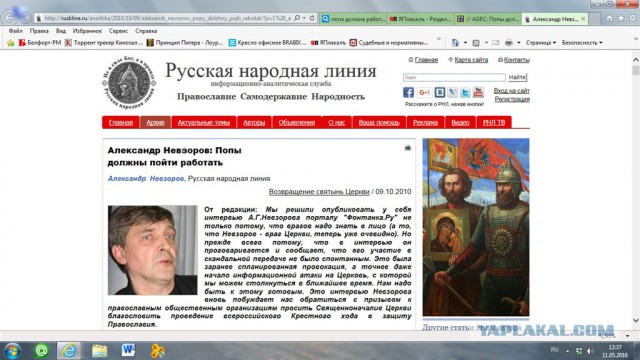Open the 'Файл' menu
The height and width of the screenshot is (360, 640).
tap(16, 31)
